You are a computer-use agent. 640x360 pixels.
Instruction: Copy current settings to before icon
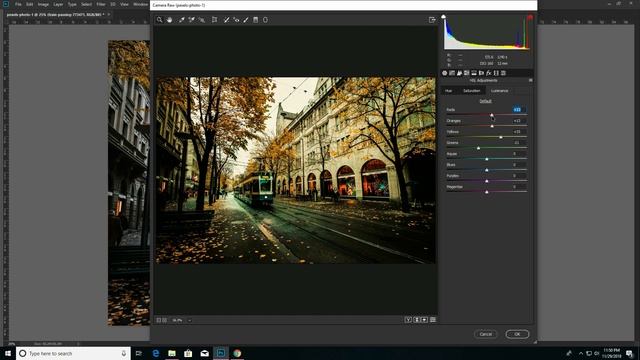[x=424, y=320]
